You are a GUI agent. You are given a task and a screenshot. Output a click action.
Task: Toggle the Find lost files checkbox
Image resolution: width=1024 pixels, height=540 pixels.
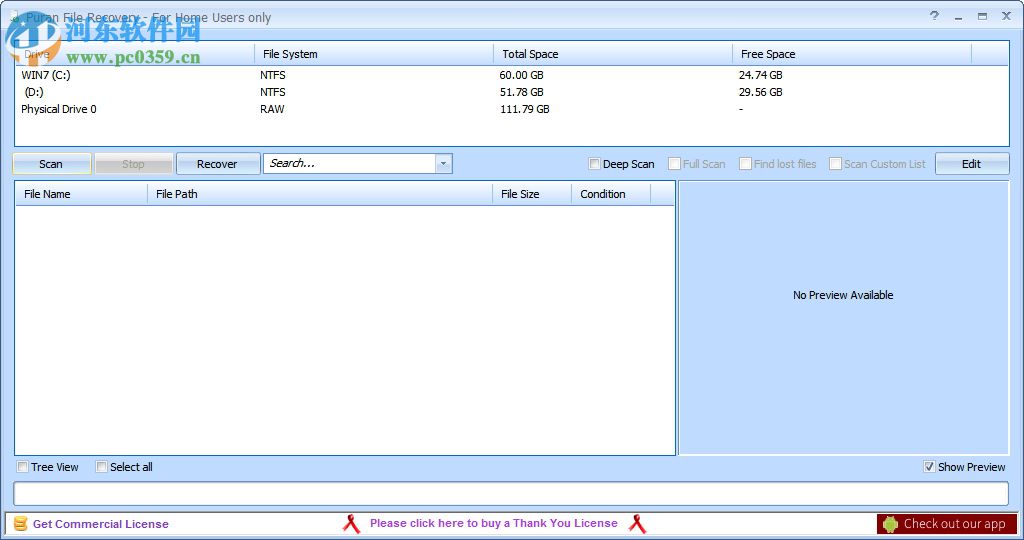click(x=745, y=164)
